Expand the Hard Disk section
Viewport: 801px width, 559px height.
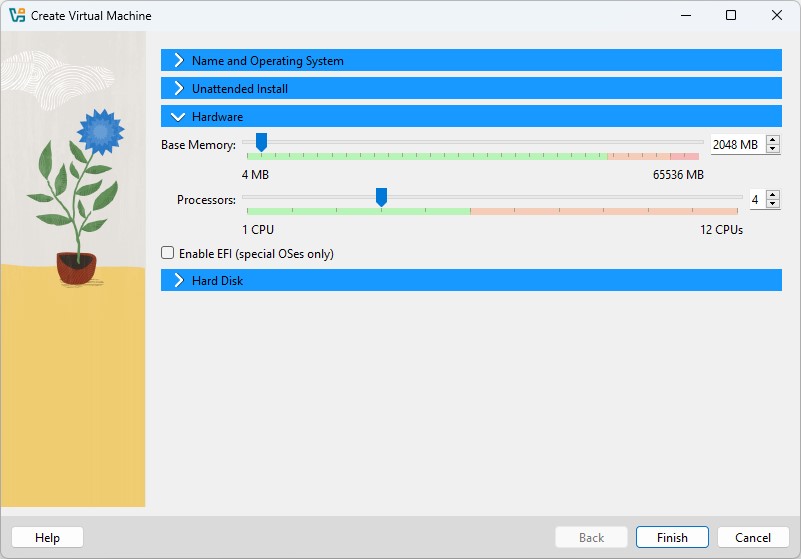471,281
